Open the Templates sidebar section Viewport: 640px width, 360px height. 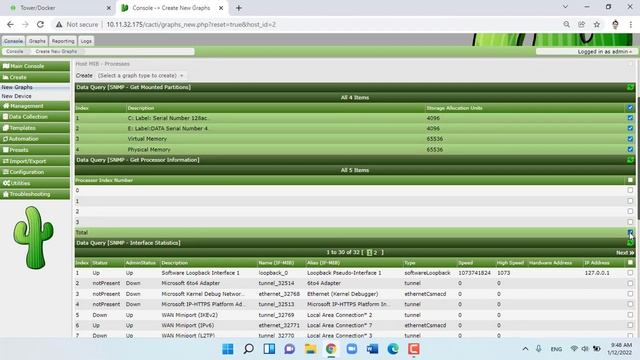(35, 128)
